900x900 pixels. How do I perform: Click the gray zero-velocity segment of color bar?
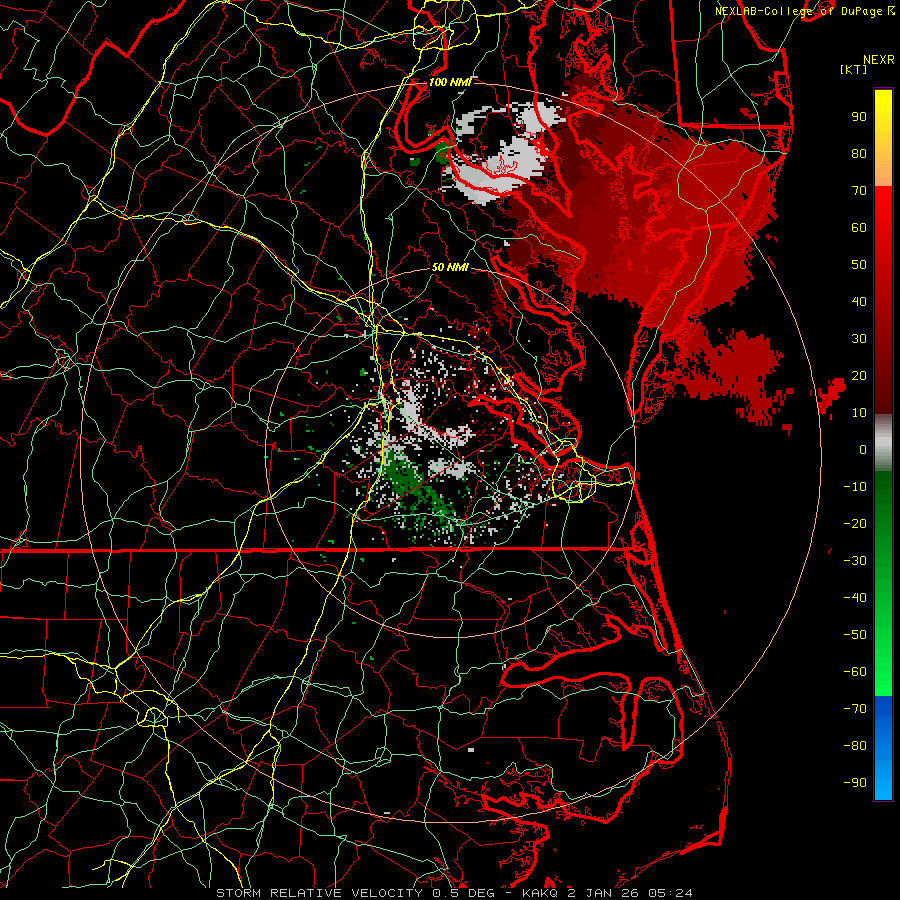[883, 443]
